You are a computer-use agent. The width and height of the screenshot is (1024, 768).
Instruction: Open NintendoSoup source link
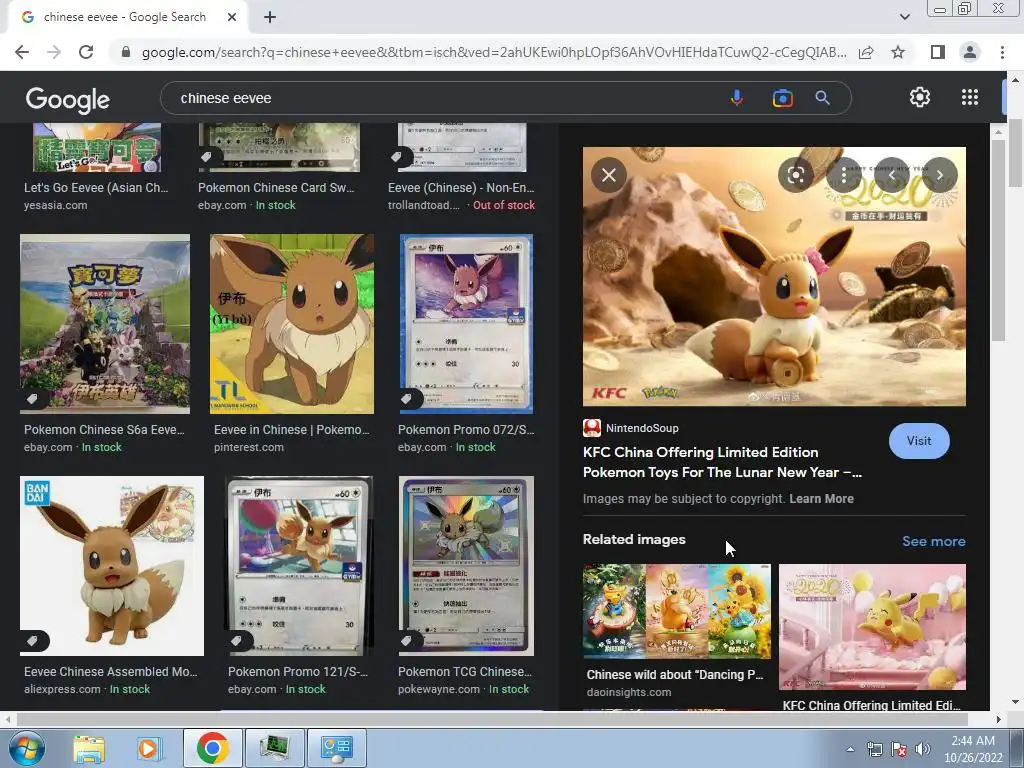[631, 428]
